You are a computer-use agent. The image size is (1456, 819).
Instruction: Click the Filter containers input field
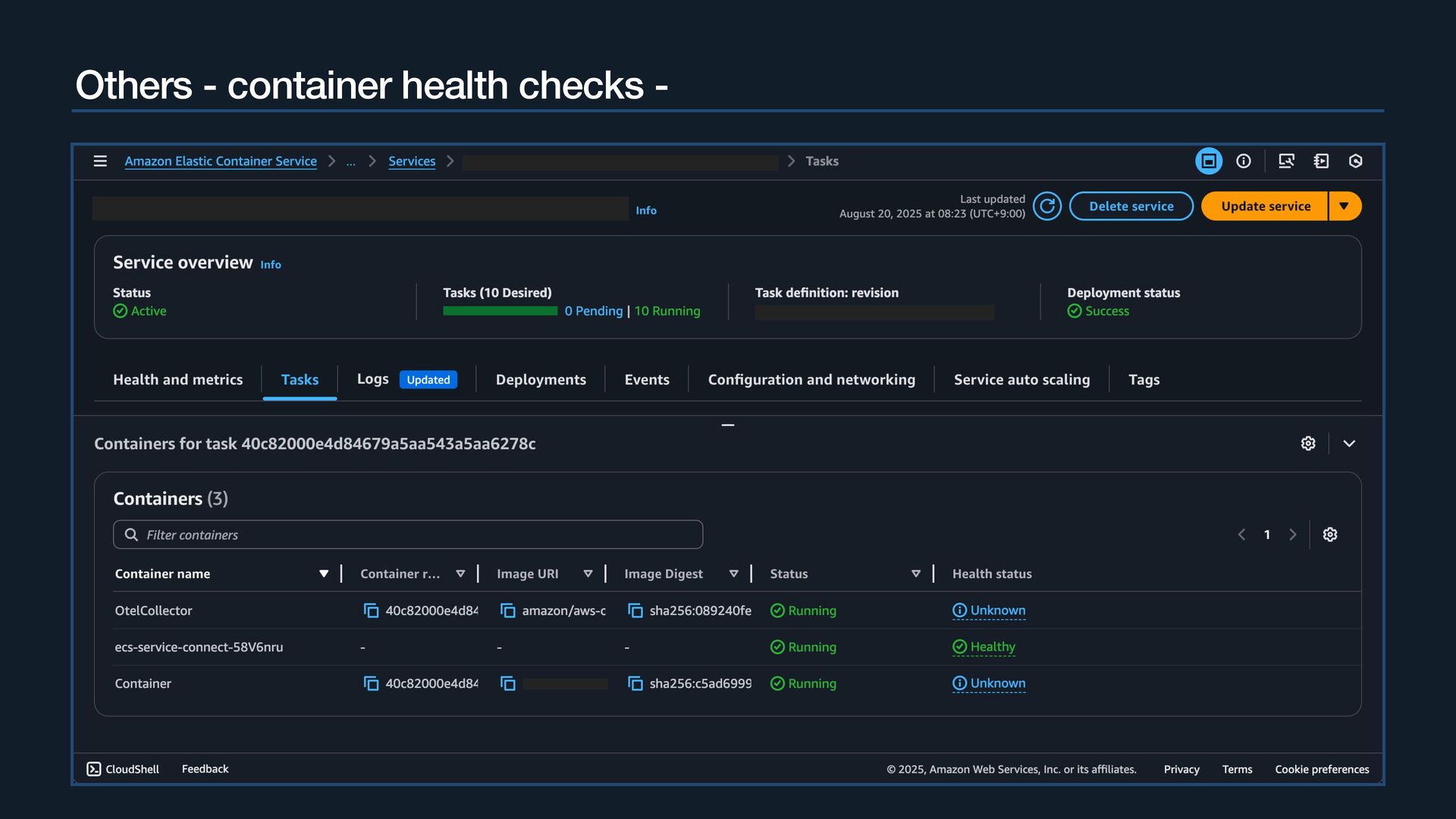pyautogui.click(x=408, y=535)
